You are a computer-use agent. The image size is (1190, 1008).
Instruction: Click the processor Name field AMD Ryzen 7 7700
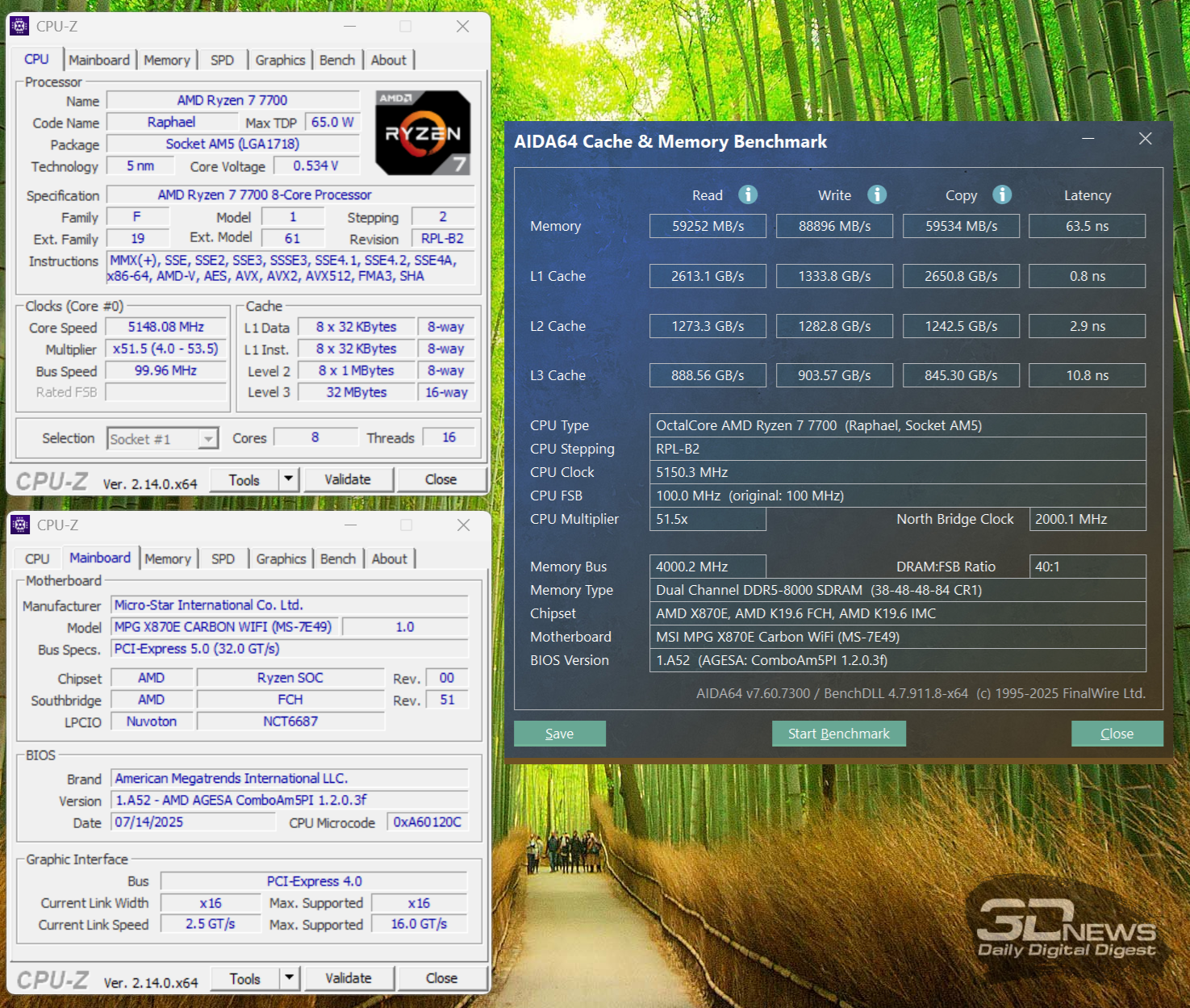tap(232, 101)
